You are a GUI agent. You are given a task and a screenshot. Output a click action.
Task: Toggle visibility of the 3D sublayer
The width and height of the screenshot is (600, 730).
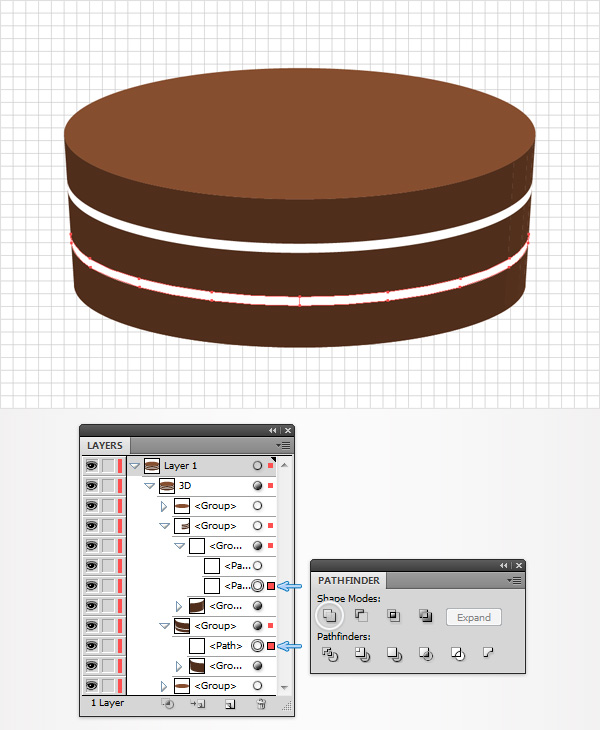coord(92,486)
